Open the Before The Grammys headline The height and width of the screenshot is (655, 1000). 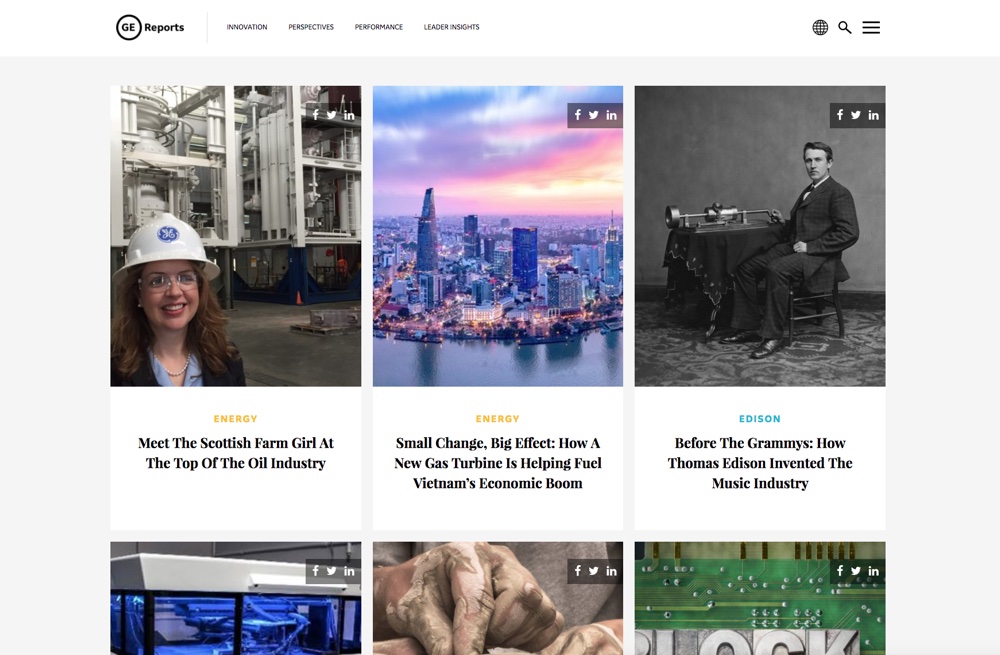(x=760, y=463)
